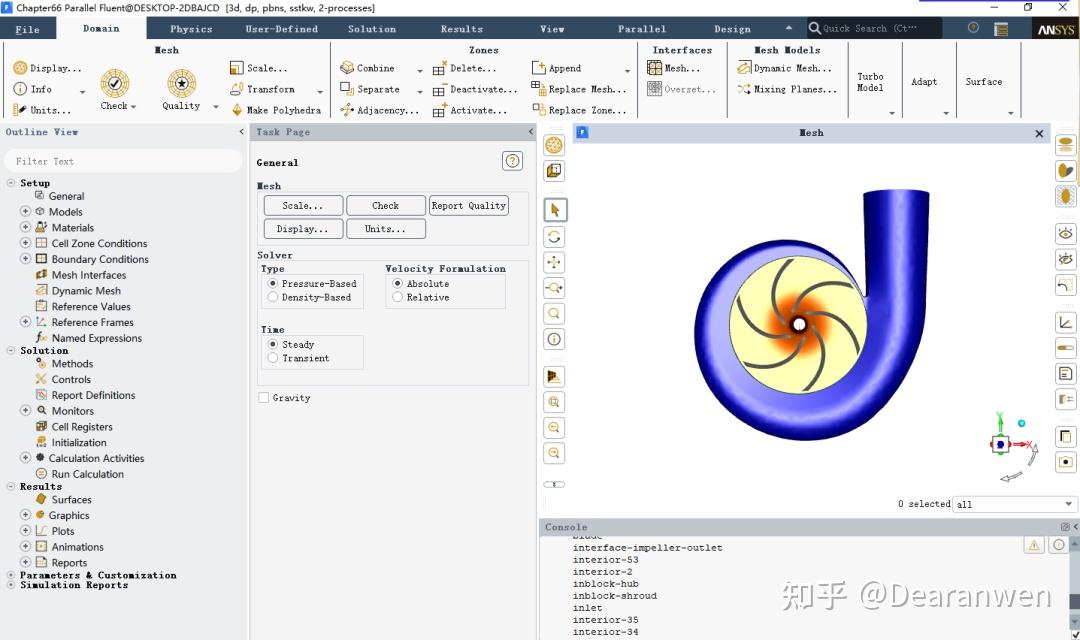Switch to the Physics ribbon tab
This screenshot has width=1080, height=640.
[x=190, y=28]
